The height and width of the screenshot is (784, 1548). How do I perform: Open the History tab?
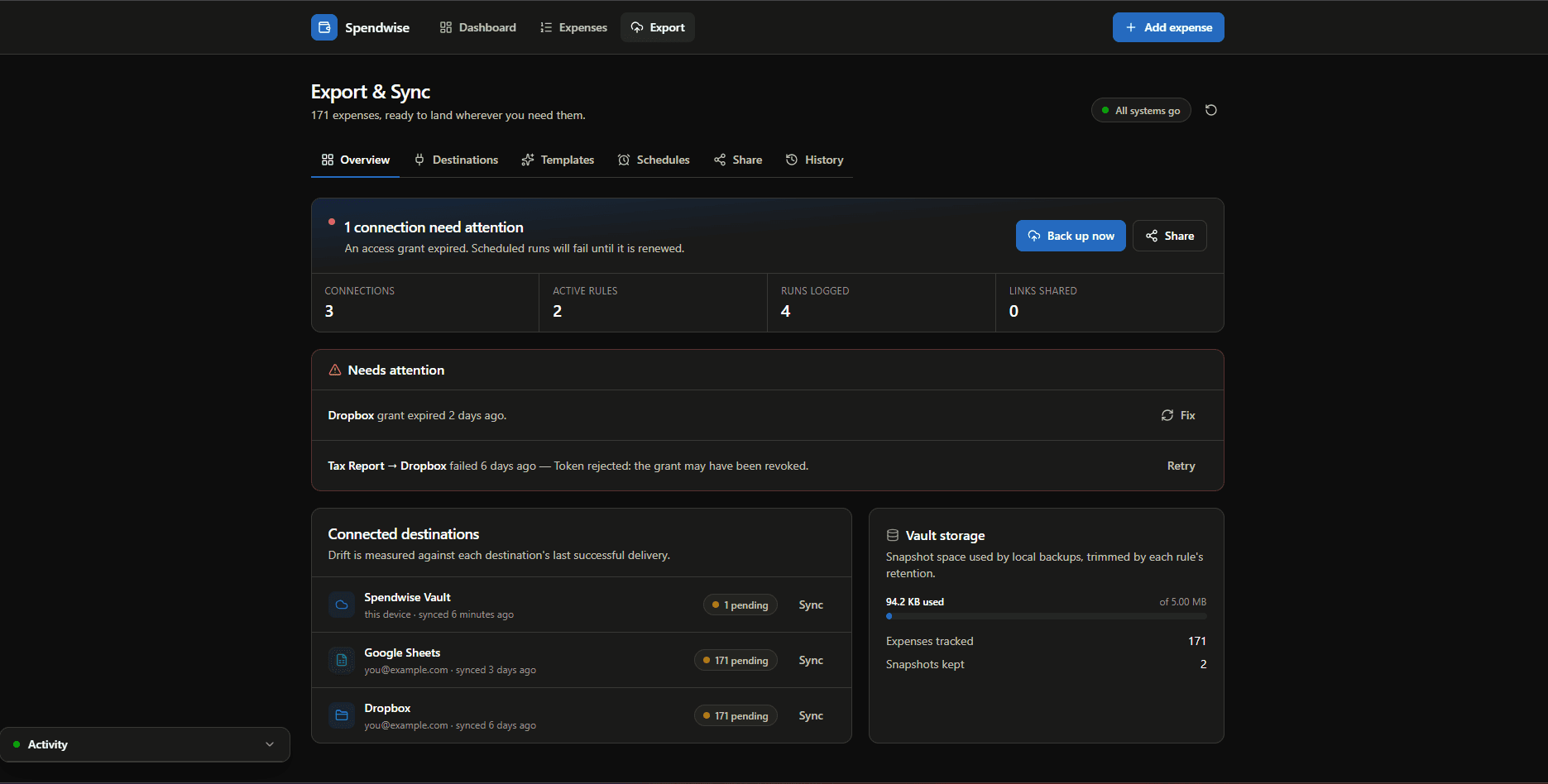click(x=815, y=160)
